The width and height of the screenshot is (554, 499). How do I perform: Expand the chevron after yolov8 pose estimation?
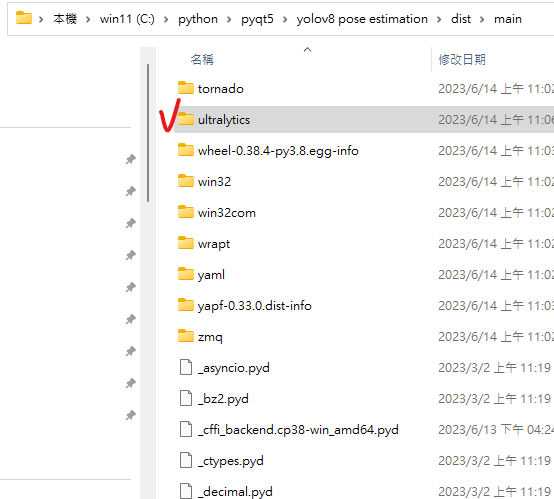439,19
